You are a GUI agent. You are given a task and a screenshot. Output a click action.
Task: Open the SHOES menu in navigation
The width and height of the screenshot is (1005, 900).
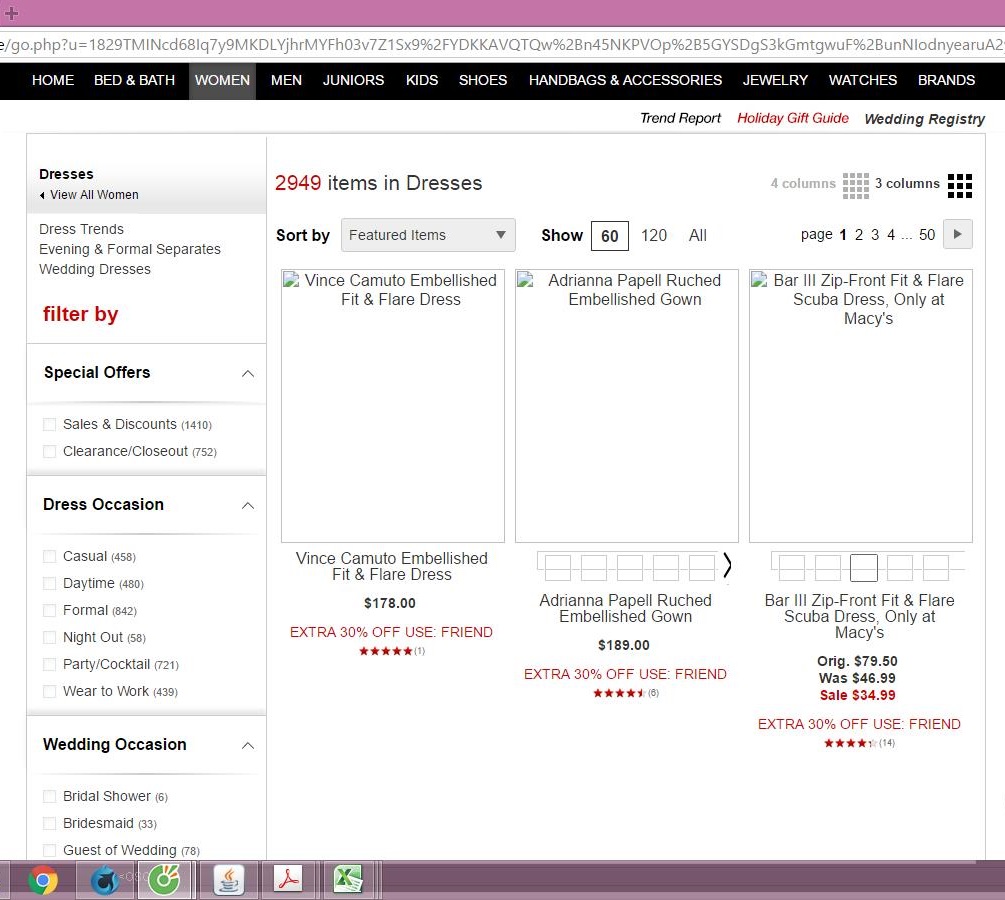[x=483, y=80]
